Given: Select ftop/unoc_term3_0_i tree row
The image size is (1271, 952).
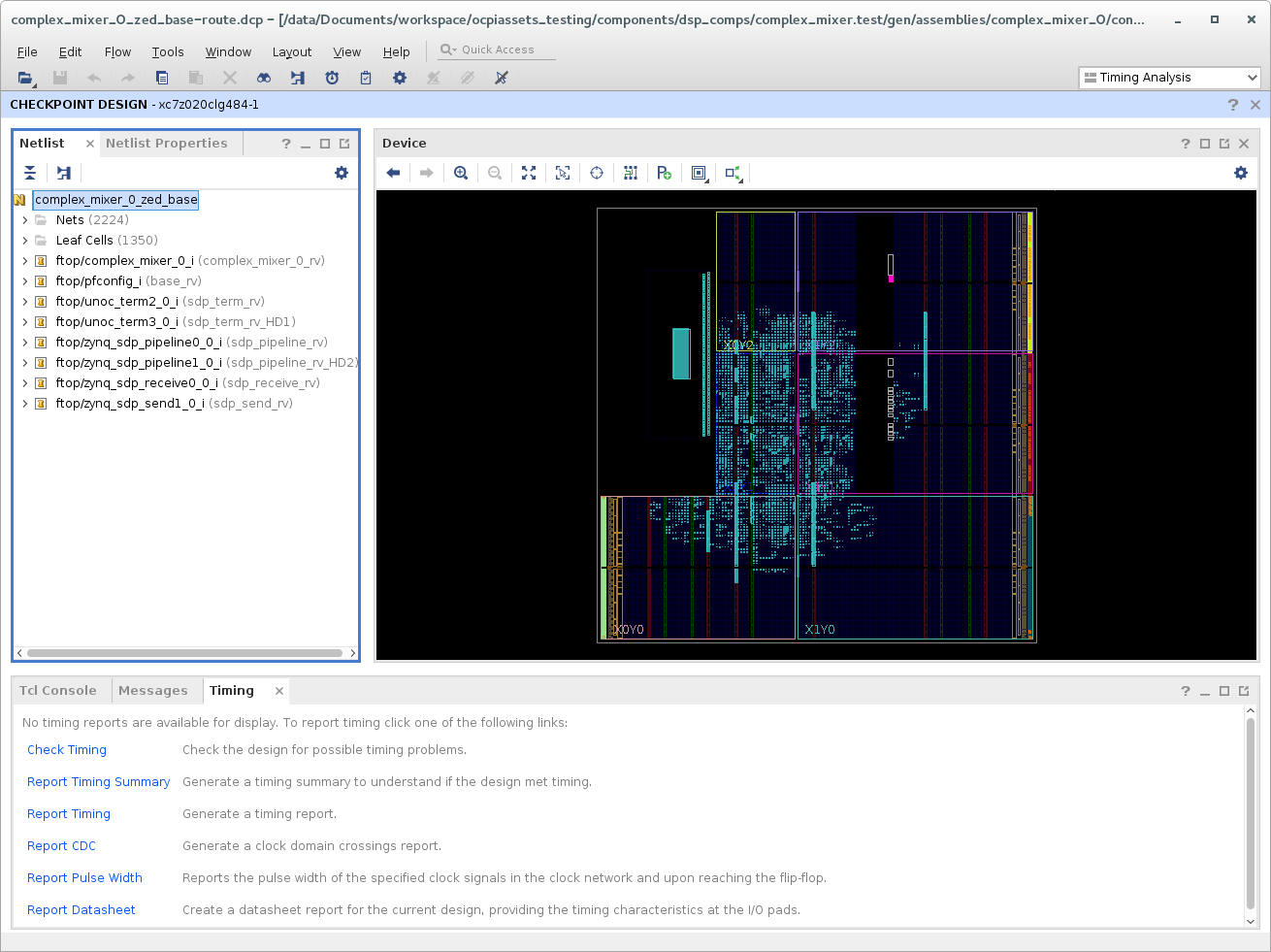Looking at the screenshot, I should [x=185, y=322].
